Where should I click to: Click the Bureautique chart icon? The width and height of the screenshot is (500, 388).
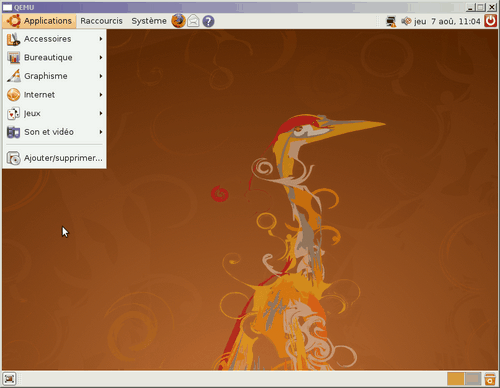click(13, 58)
